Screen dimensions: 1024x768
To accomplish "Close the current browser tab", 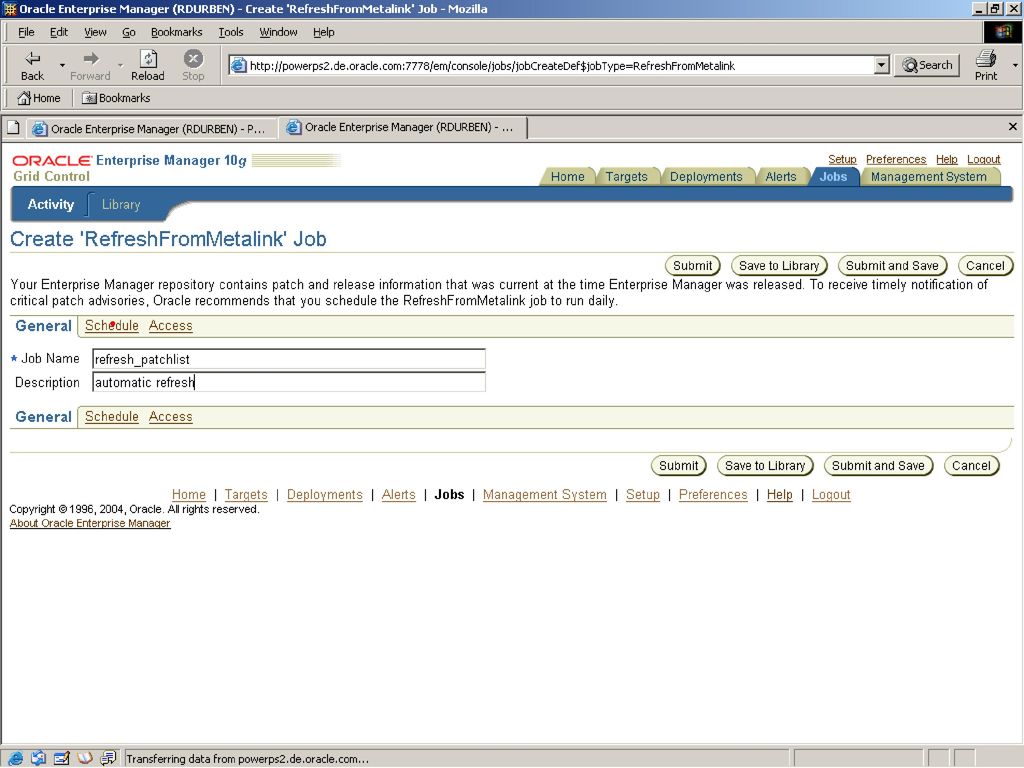I will click(x=1012, y=127).
